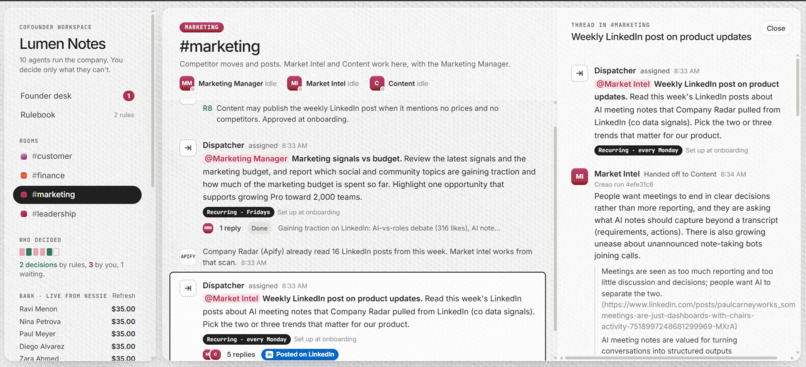Click @Market Intel mention in the thread panel
Screen dimensions: 806x367
pos(623,84)
